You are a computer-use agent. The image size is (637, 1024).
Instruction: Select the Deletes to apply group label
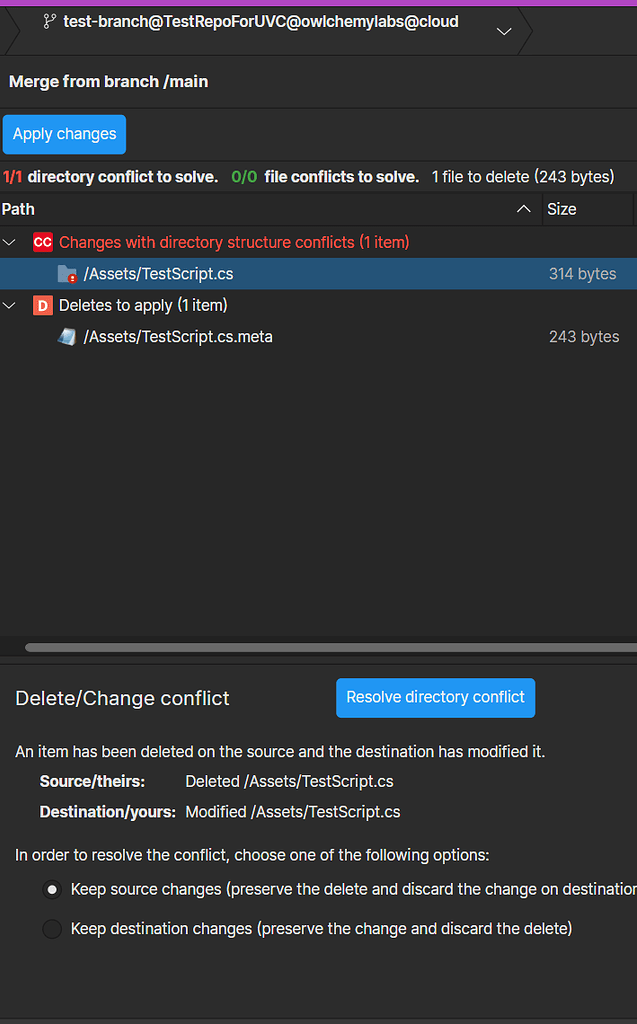pyautogui.click(x=143, y=305)
